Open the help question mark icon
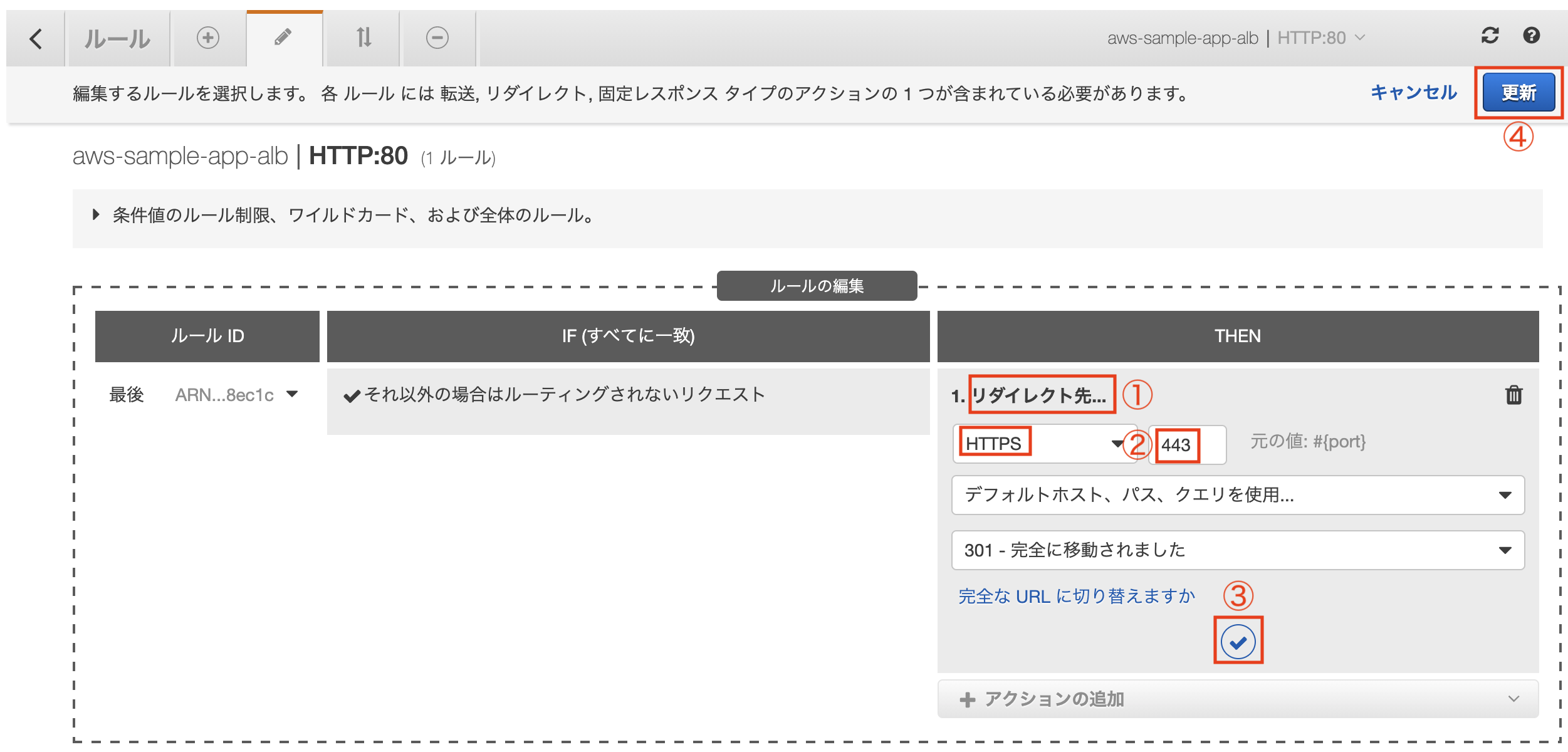Image resolution: width=1568 pixels, height=752 pixels. (x=1531, y=36)
